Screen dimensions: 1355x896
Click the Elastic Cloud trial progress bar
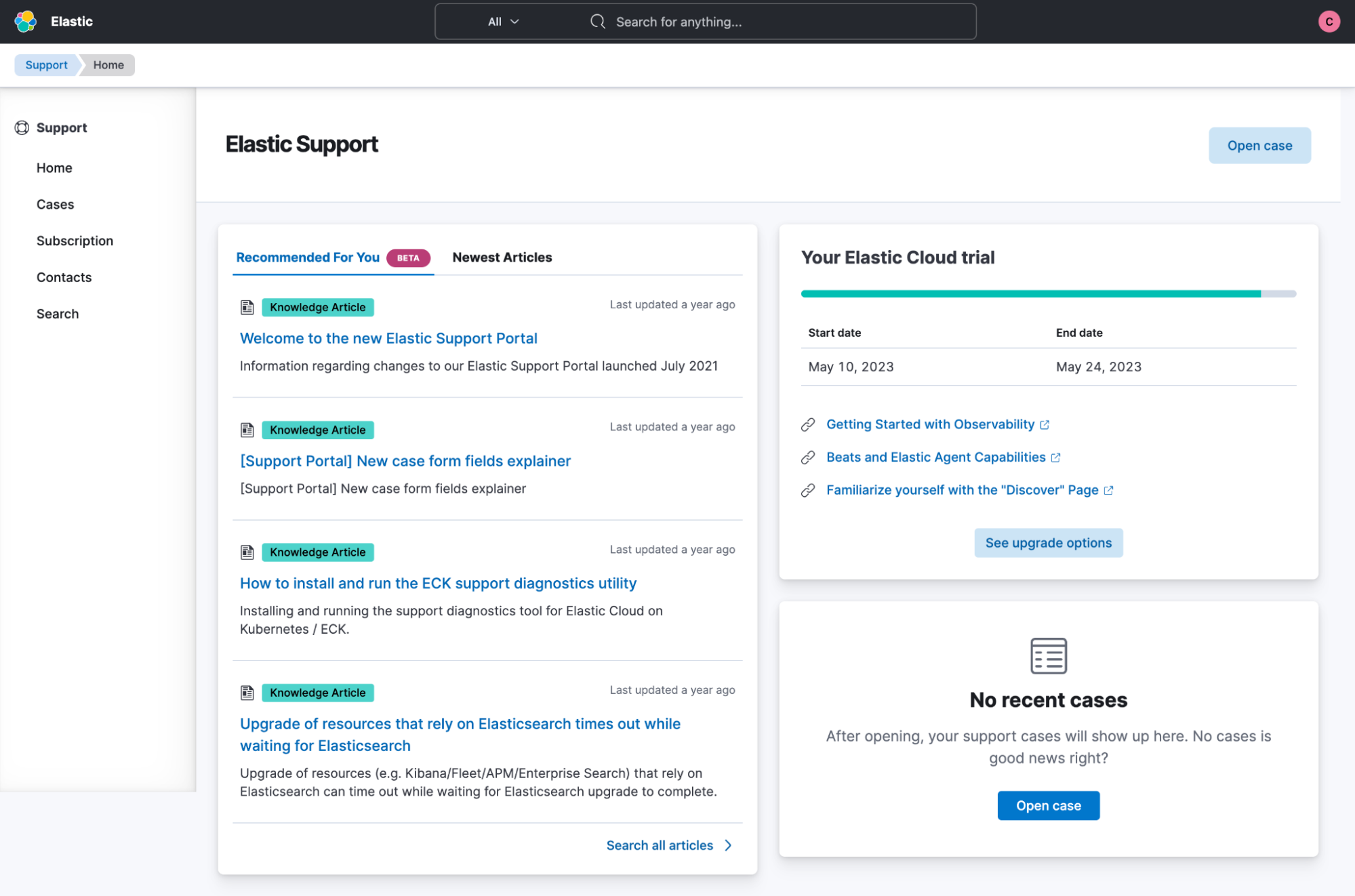1048,294
